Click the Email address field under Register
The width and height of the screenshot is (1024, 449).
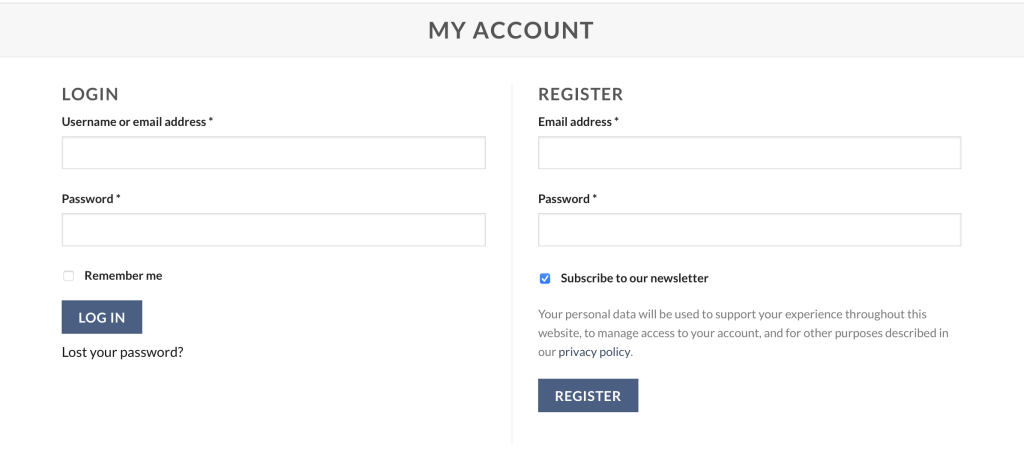point(749,153)
